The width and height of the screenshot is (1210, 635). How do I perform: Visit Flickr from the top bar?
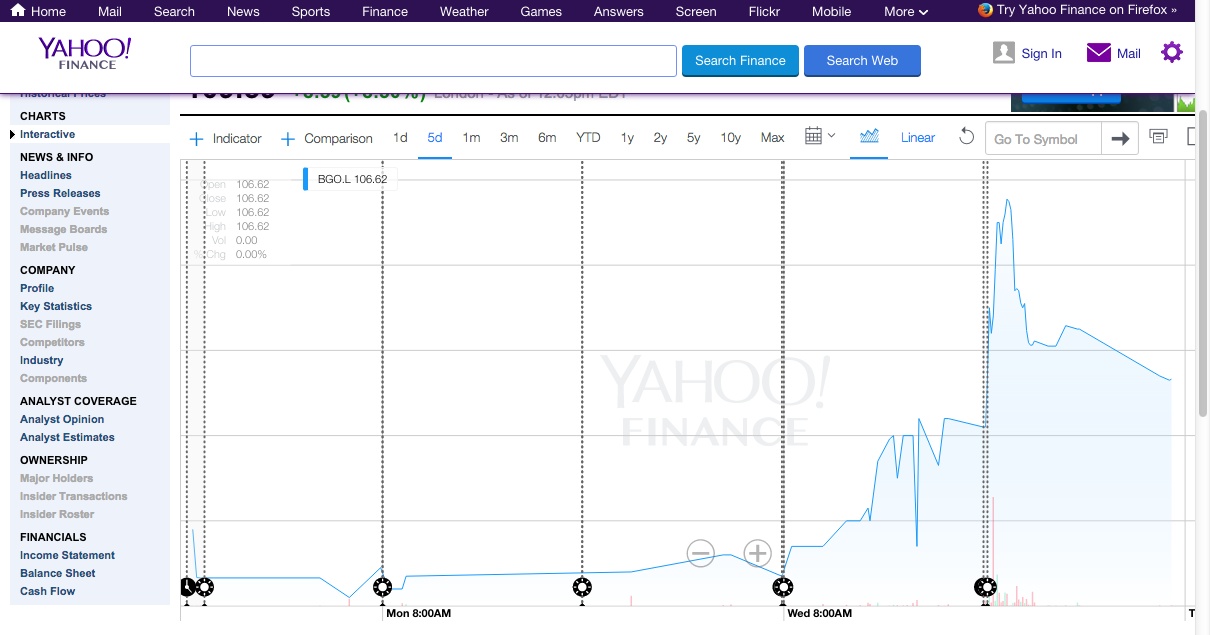(764, 12)
